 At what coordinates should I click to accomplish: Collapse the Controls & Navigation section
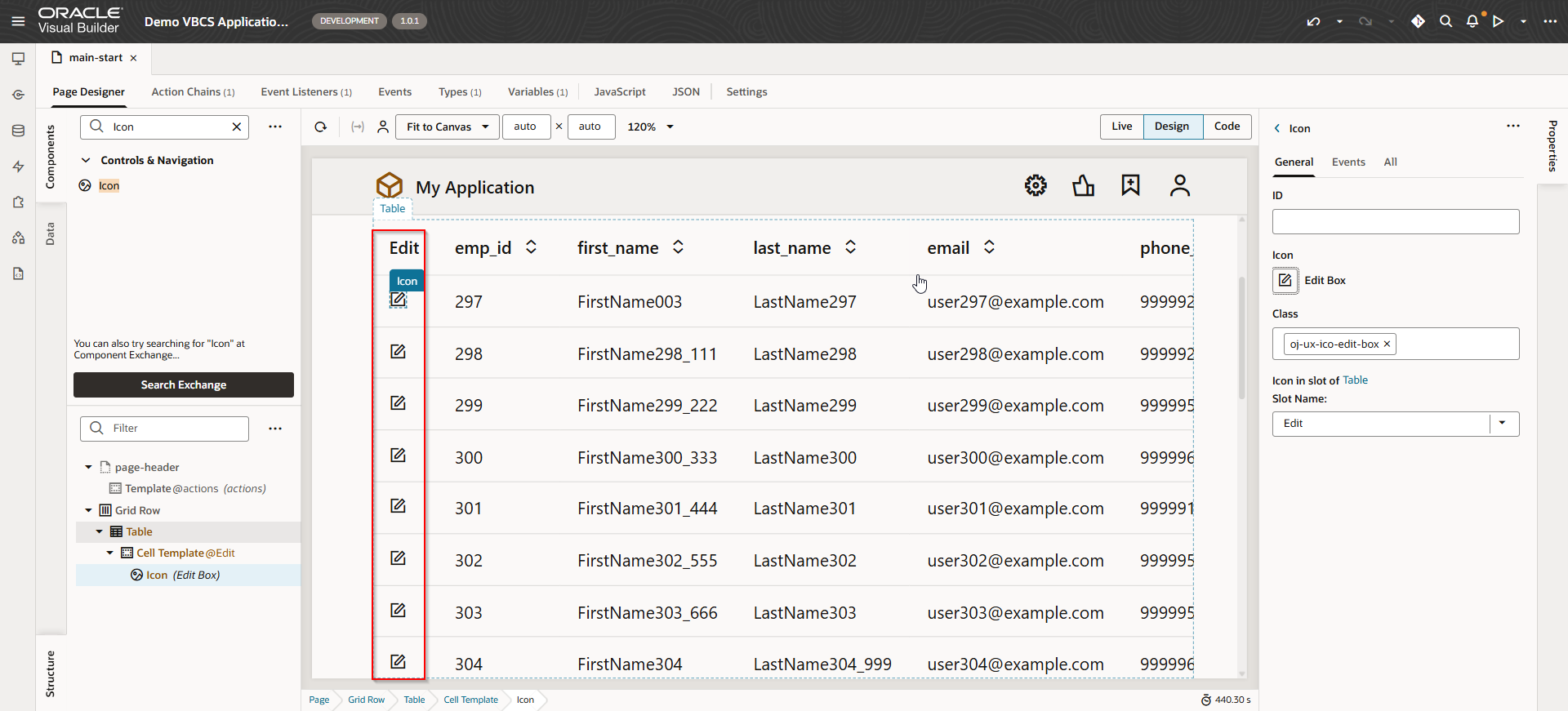point(86,161)
